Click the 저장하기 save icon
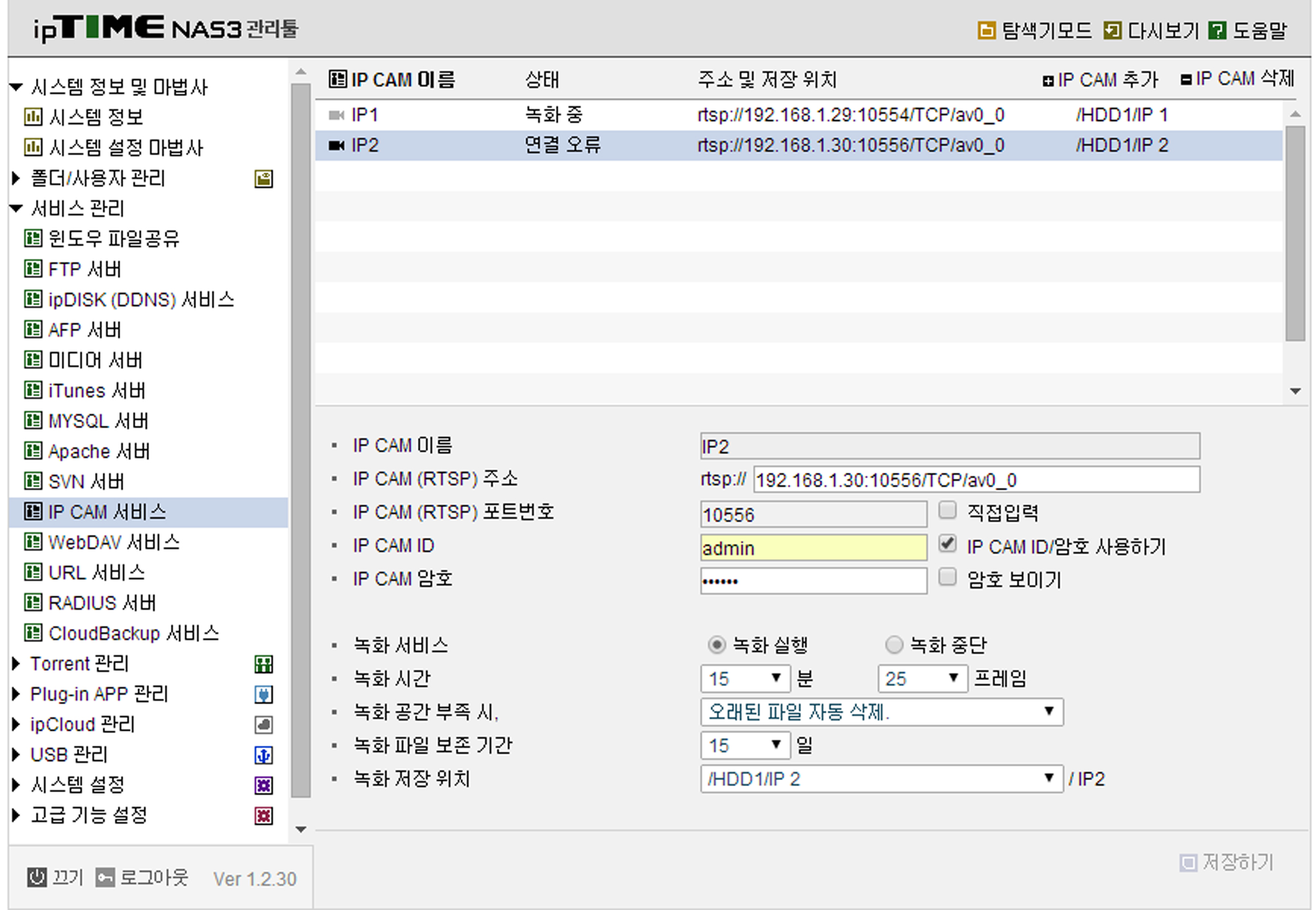Viewport: 1316px width, 910px height. tap(1188, 863)
